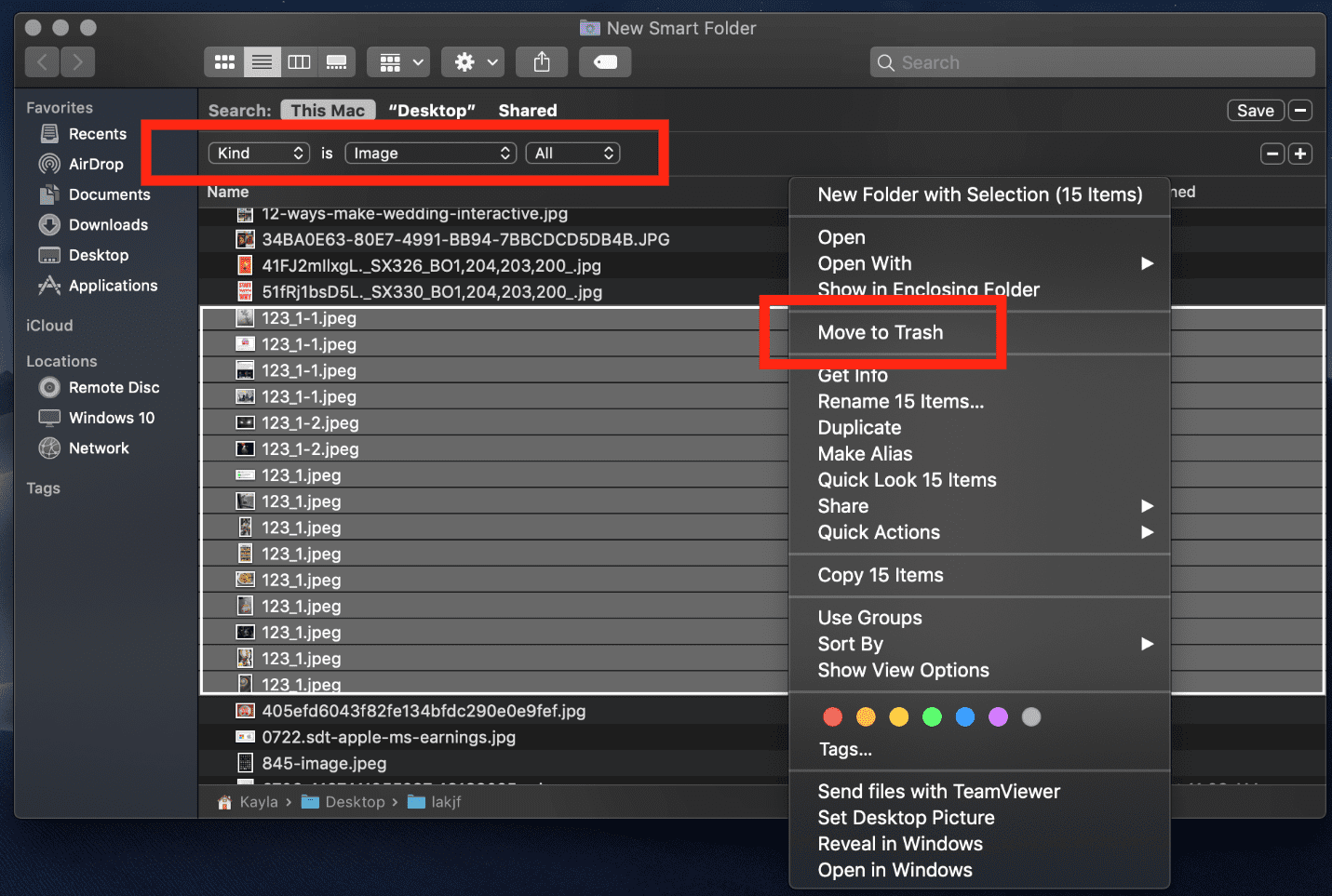
Task: Switch to column view in the toolbar
Action: [299, 61]
